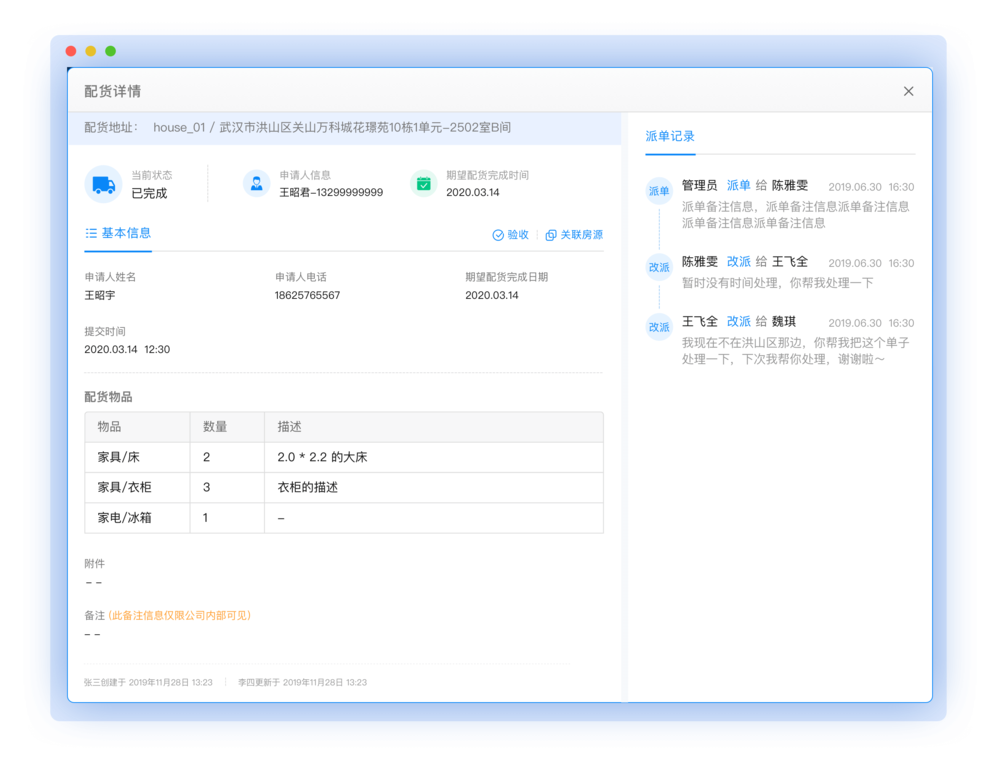Image resolution: width=1000 pixels, height=770 pixels.
Task: Click the 验收 checkmark circle icon
Action: 498,235
